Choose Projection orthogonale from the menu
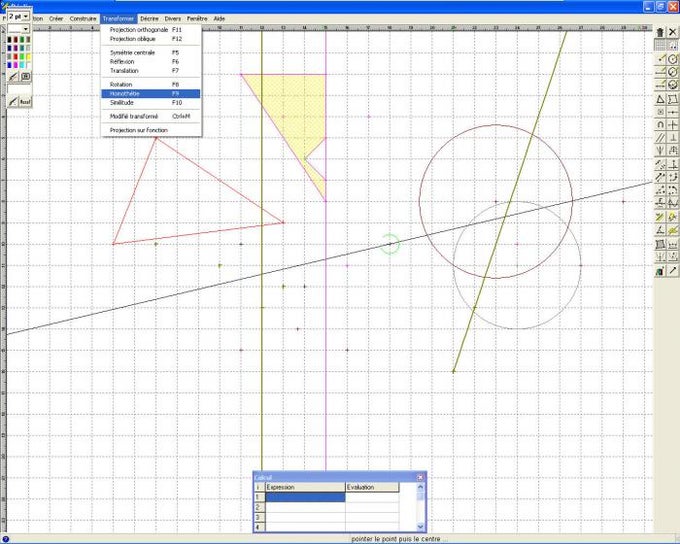Screen dimensions: 680x544 (x=150, y=29)
